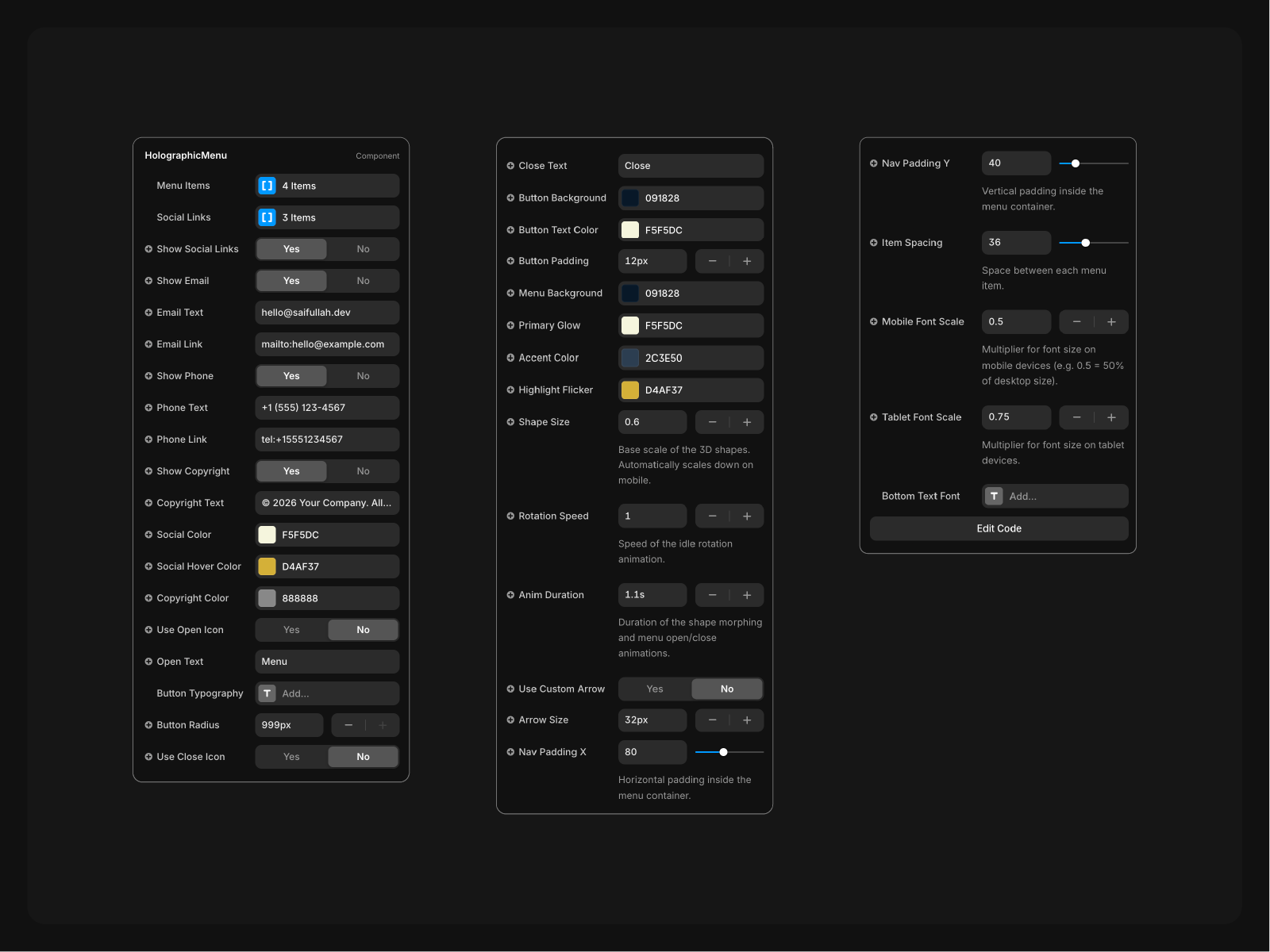The width and height of the screenshot is (1270, 952).
Task: Open the Highlight Flicker color swatch
Action: pos(630,390)
